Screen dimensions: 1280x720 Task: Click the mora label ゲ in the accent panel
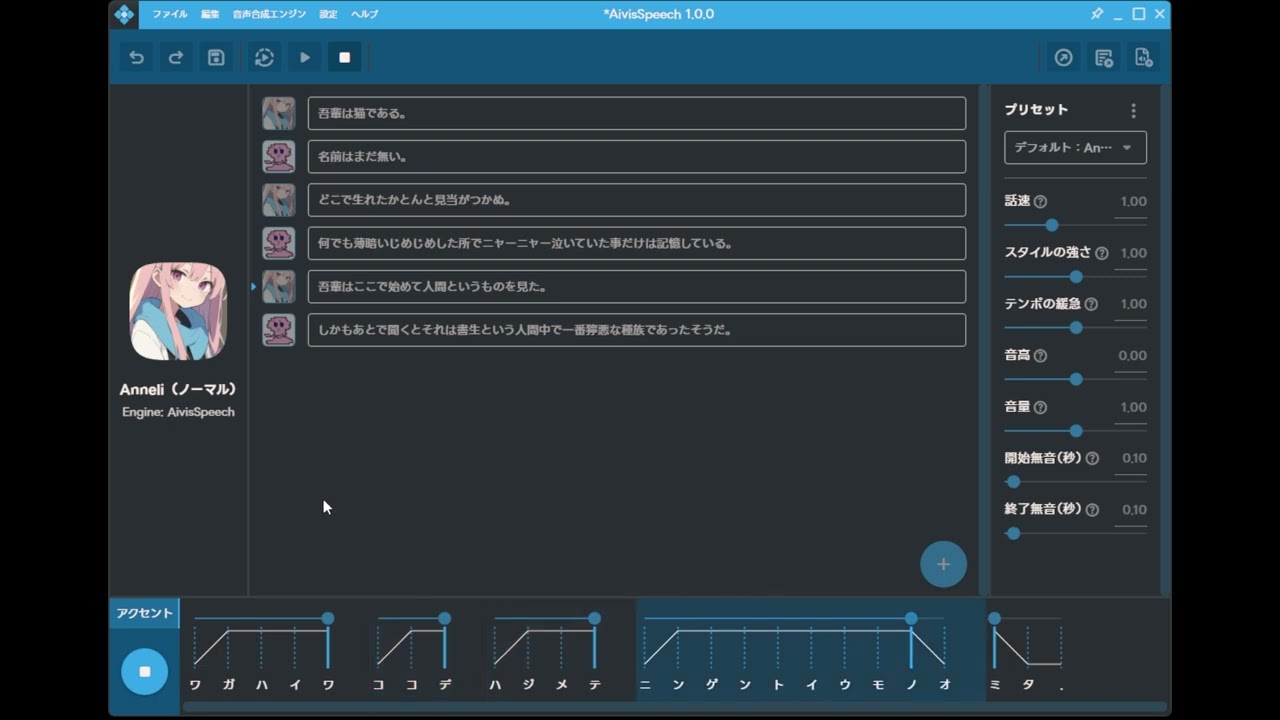pos(712,685)
